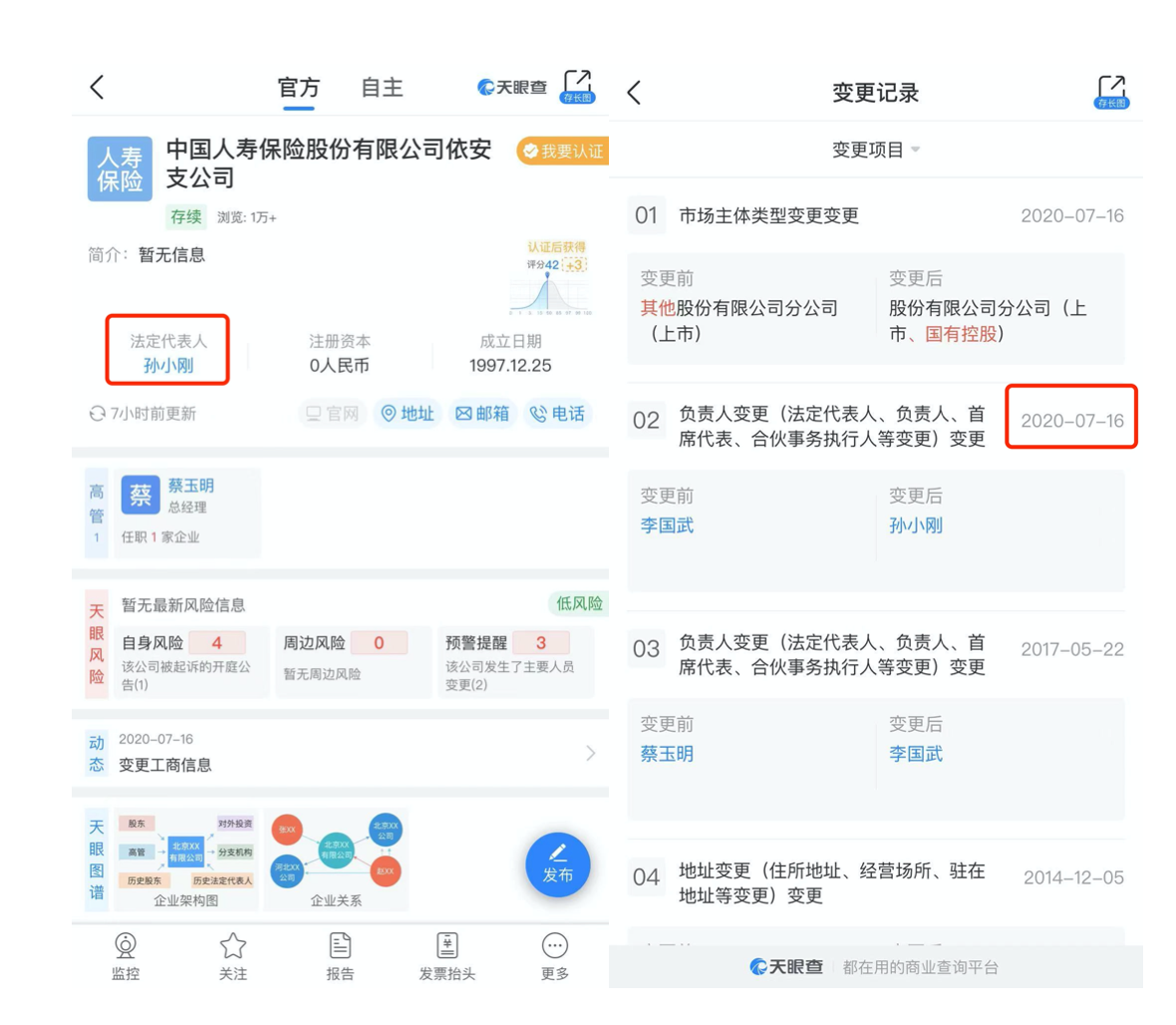Open 李国武 link in record 02
The width and height of the screenshot is (1176, 1025).
point(667,525)
